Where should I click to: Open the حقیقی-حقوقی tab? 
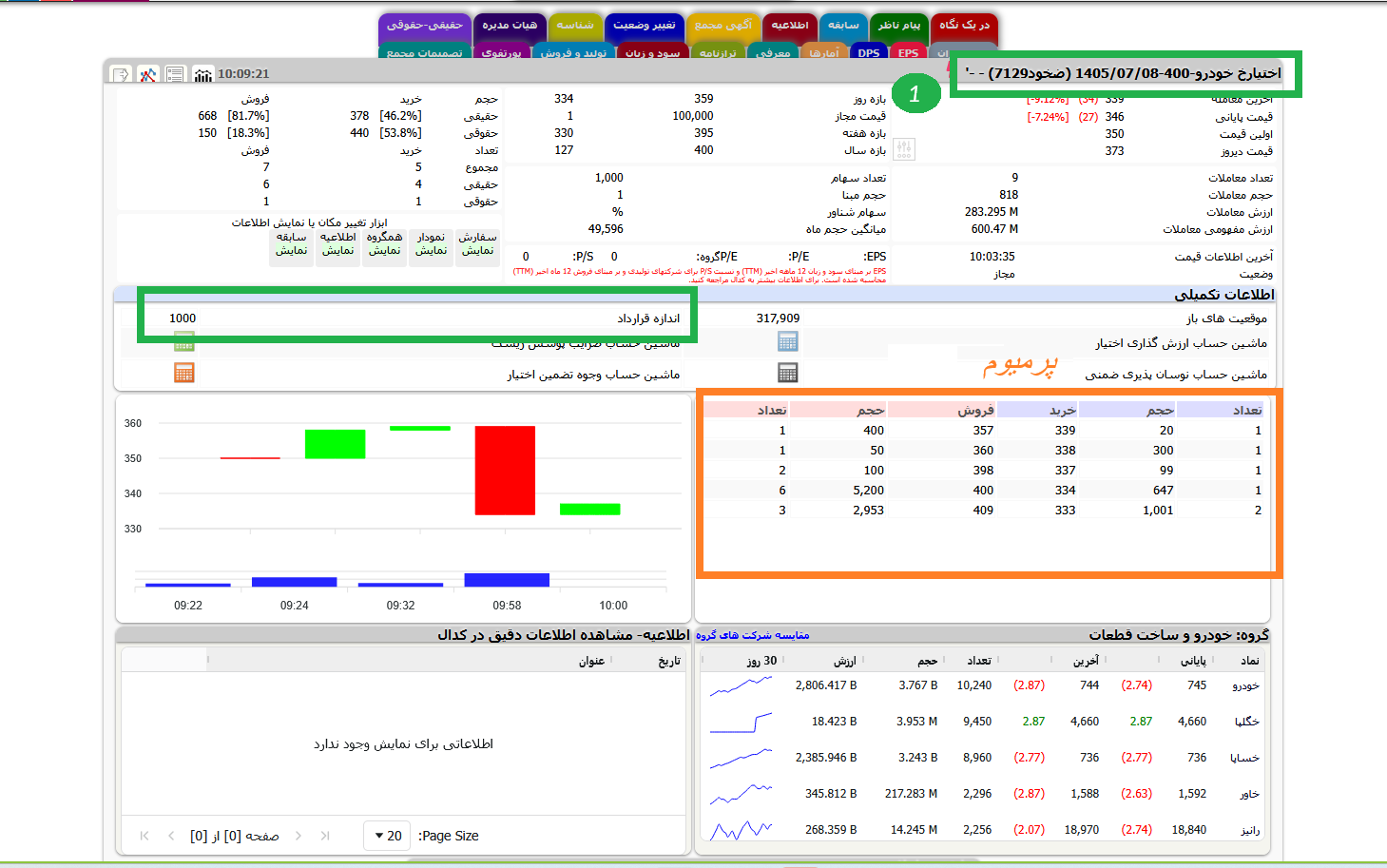click(x=424, y=26)
